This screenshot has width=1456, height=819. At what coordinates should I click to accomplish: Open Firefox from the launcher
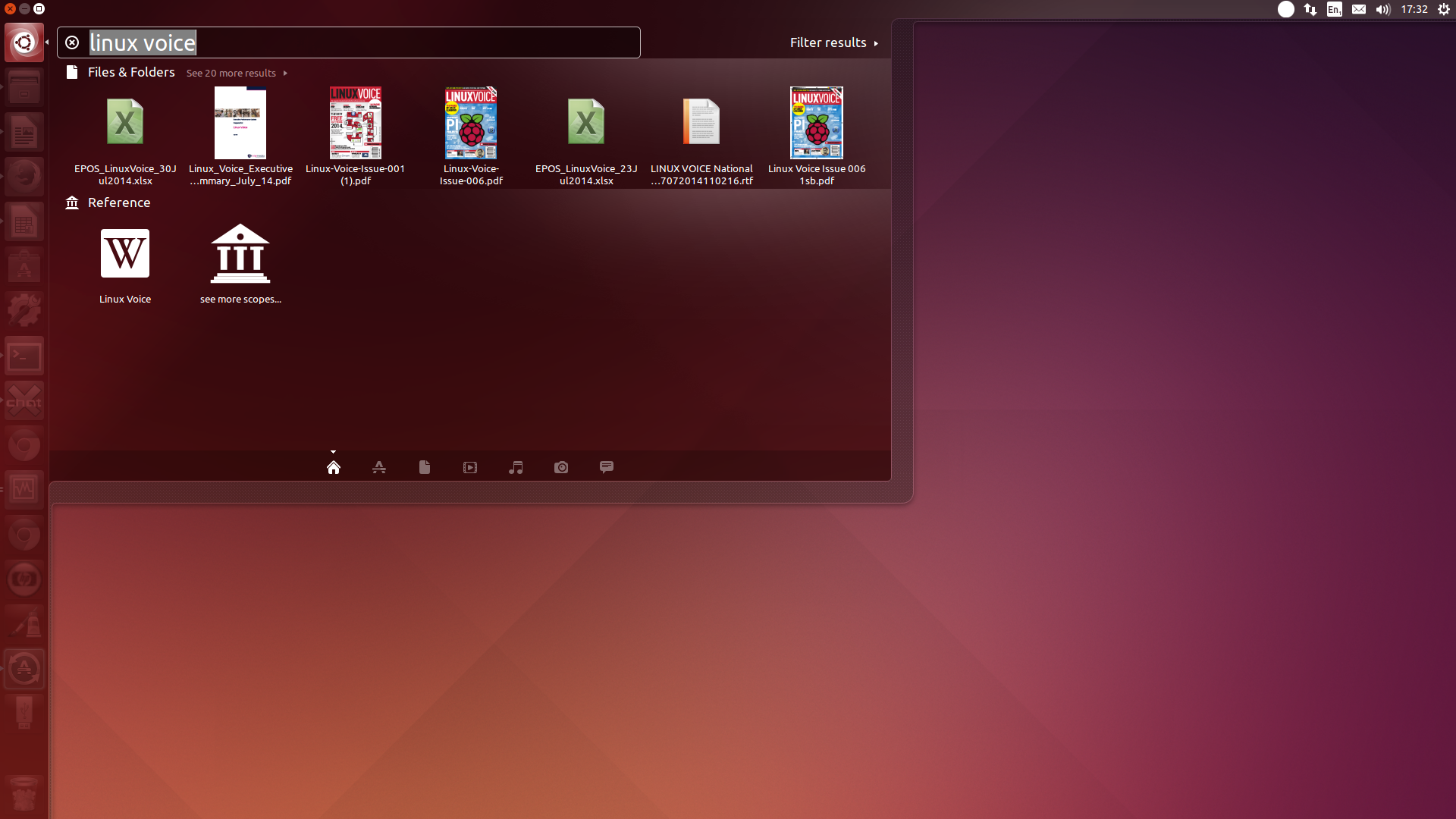coord(24,177)
